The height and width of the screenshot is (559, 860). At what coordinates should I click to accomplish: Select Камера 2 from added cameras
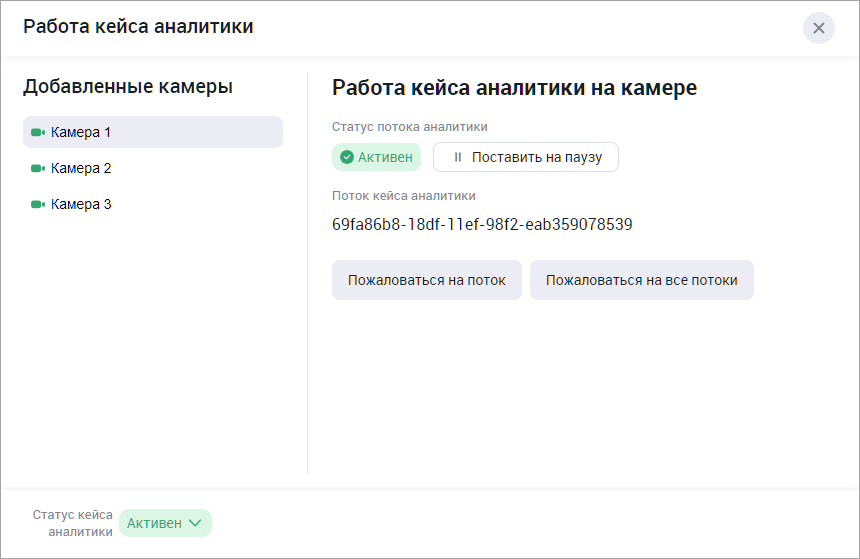pyautogui.click(x=82, y=168)
